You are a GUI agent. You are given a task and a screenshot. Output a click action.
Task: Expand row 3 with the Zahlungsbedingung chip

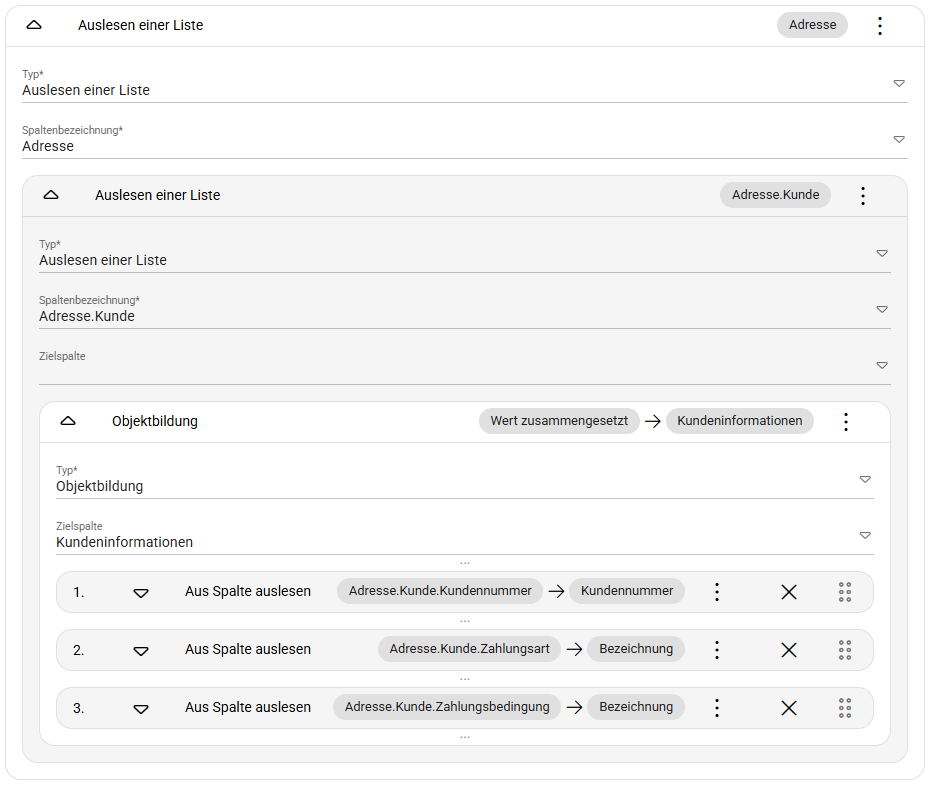click(x=141, y=708)
